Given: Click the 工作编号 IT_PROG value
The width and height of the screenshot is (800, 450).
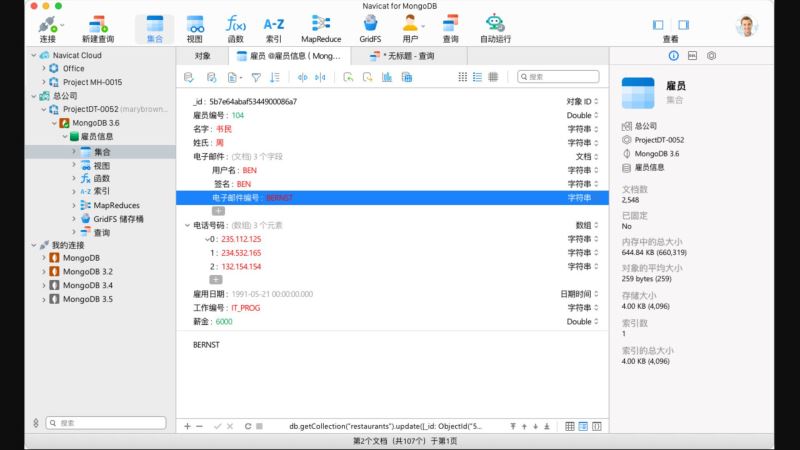Looking at the screenshot, I should pyautogui.click(x=245, y=308).
